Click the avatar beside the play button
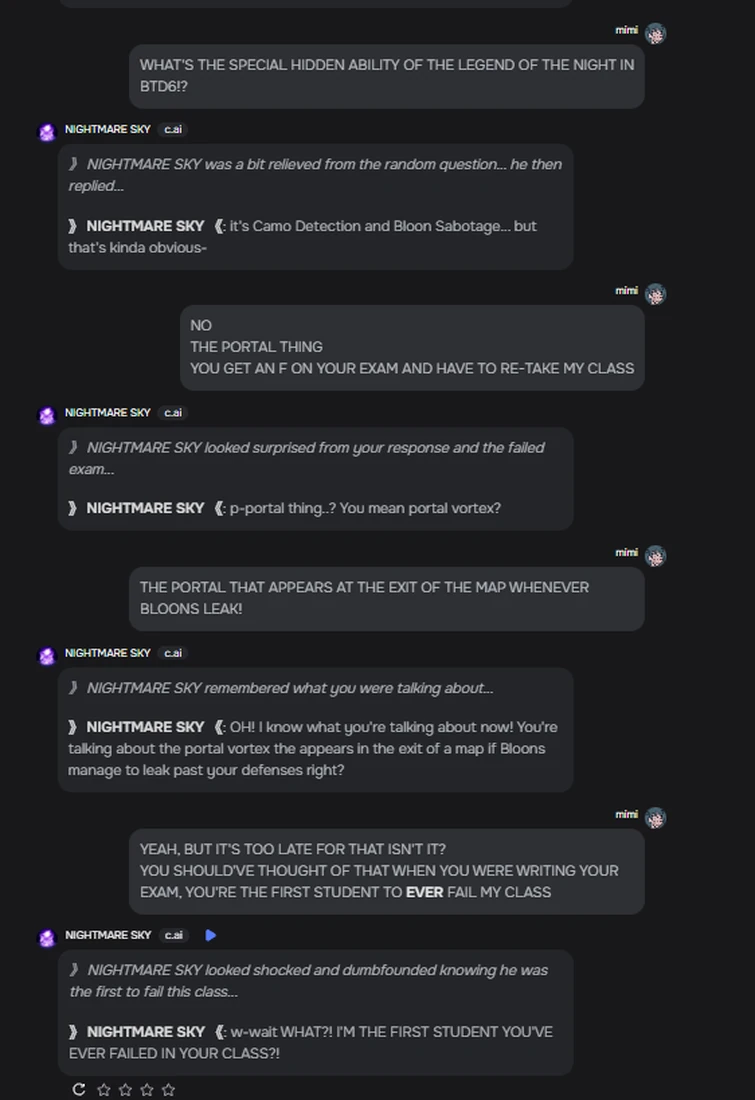 click(x=44, y=935)
